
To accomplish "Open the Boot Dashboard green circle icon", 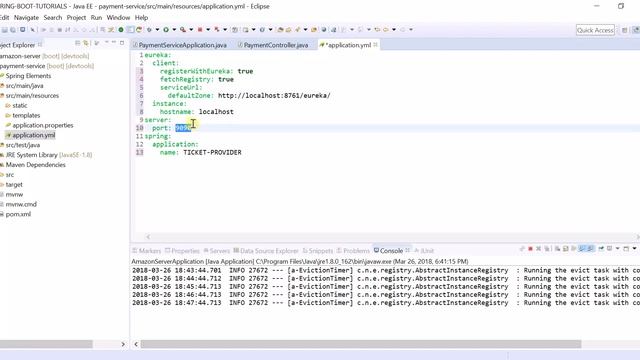I will [x=121, y=30].
